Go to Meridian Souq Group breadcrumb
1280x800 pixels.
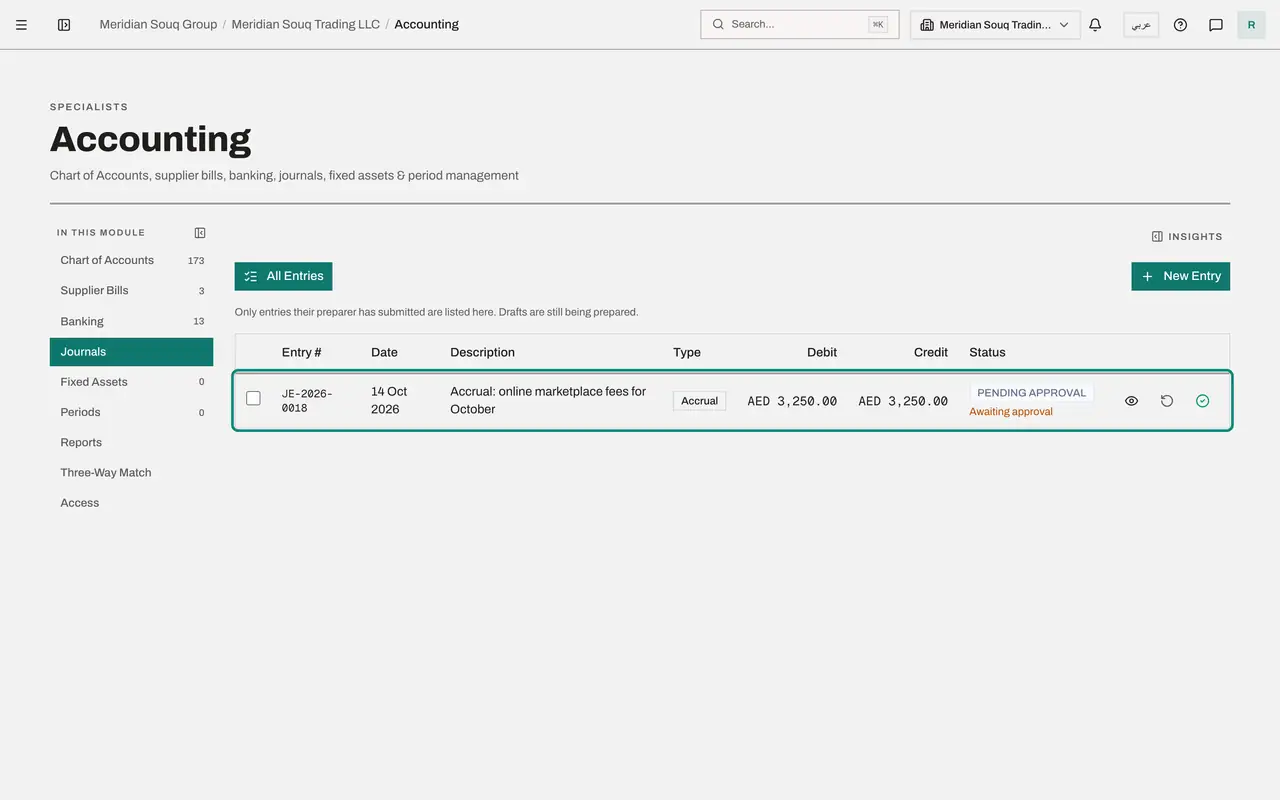tap(158, 25)
